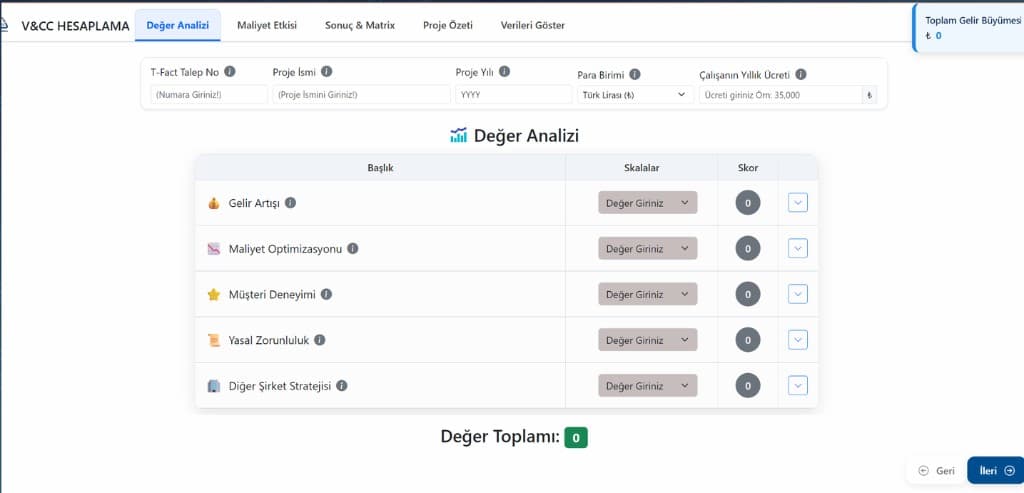Click Yasal Zorunluluk score badge

click(x=748, y=340)
